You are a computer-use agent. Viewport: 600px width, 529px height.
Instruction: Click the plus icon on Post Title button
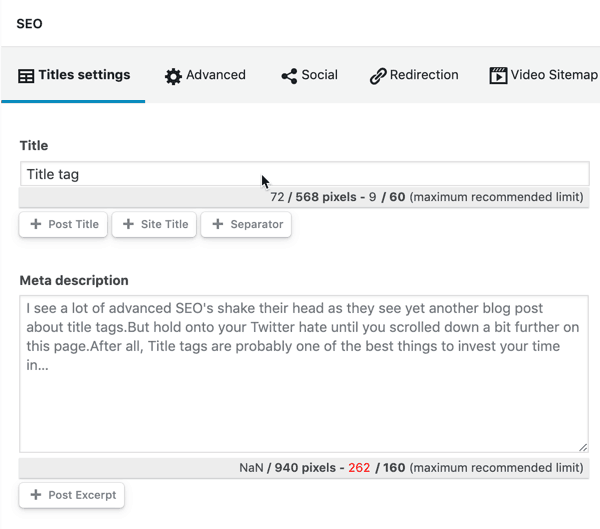(36, 224)
